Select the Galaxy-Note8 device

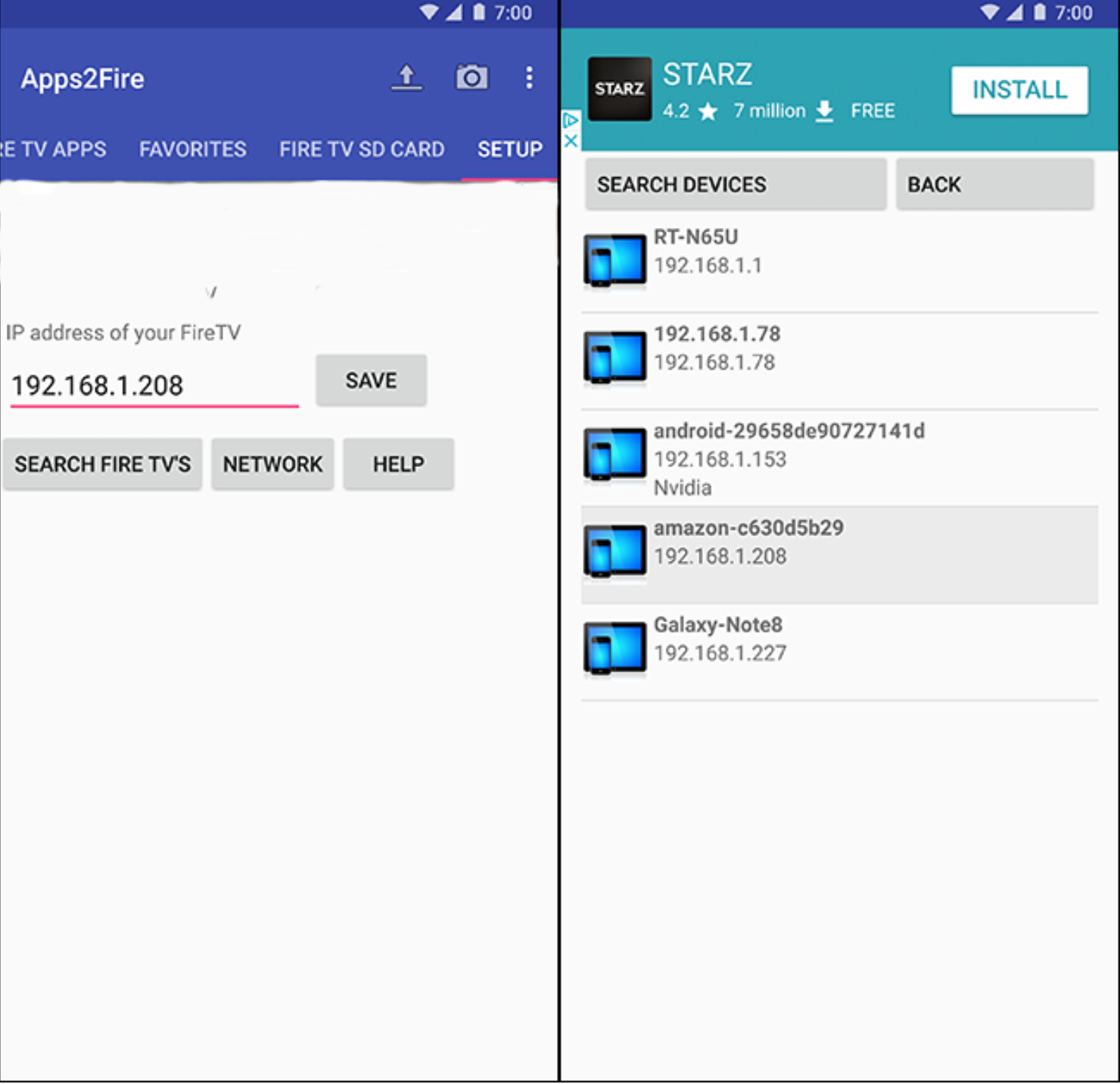click(839, 652)
